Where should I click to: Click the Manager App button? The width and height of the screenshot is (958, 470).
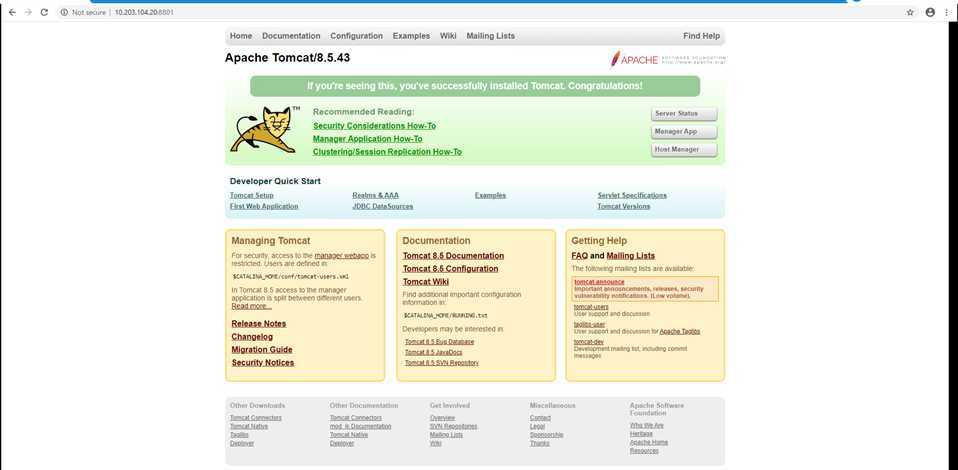click(684, 131)
